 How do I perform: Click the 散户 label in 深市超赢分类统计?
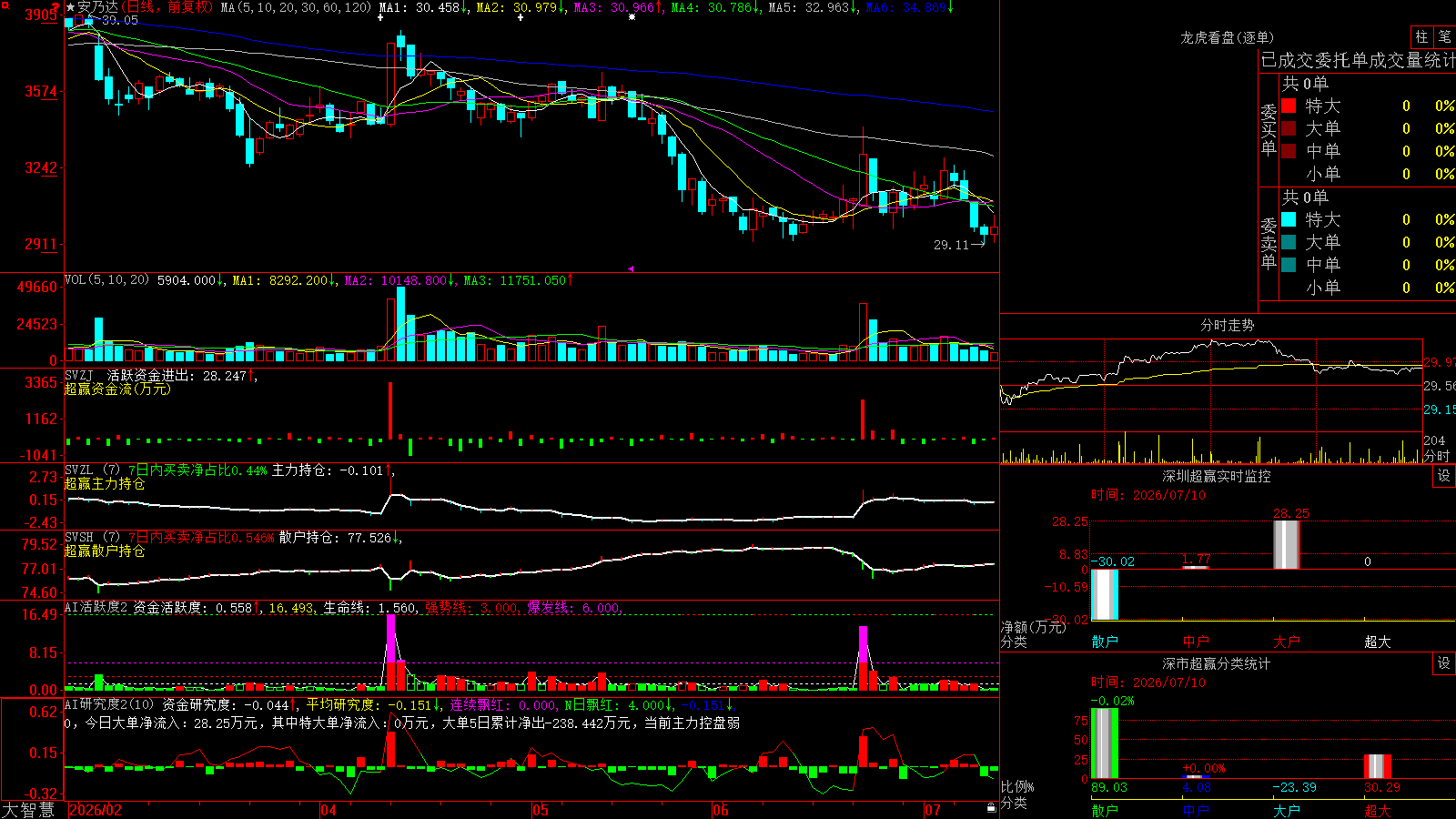1105,810
